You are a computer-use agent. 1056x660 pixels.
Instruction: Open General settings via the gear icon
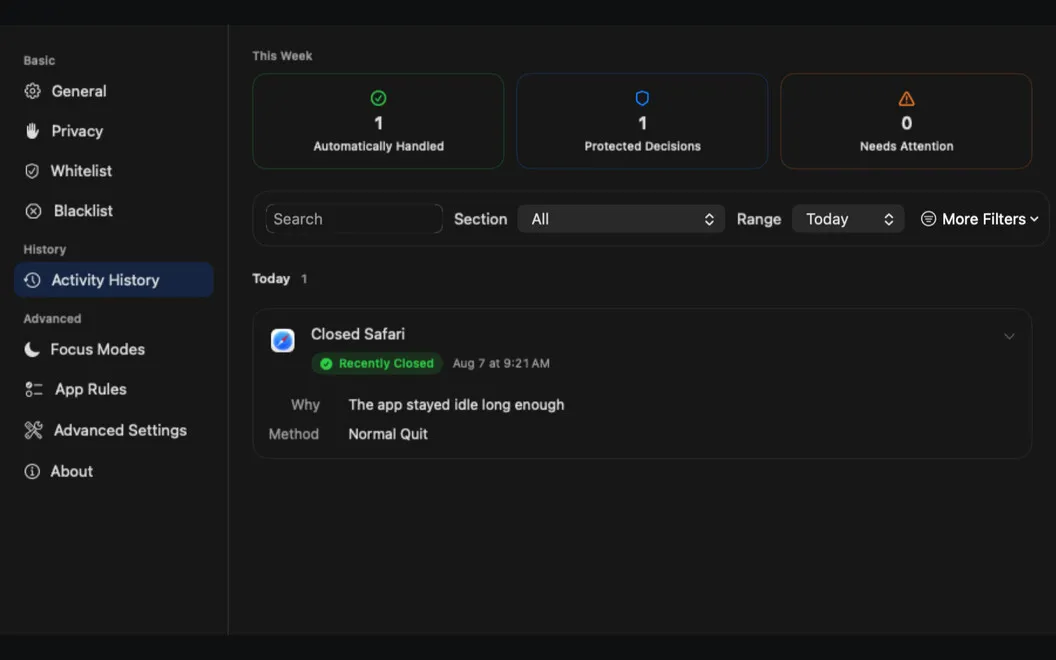click(x=32, y=91)
